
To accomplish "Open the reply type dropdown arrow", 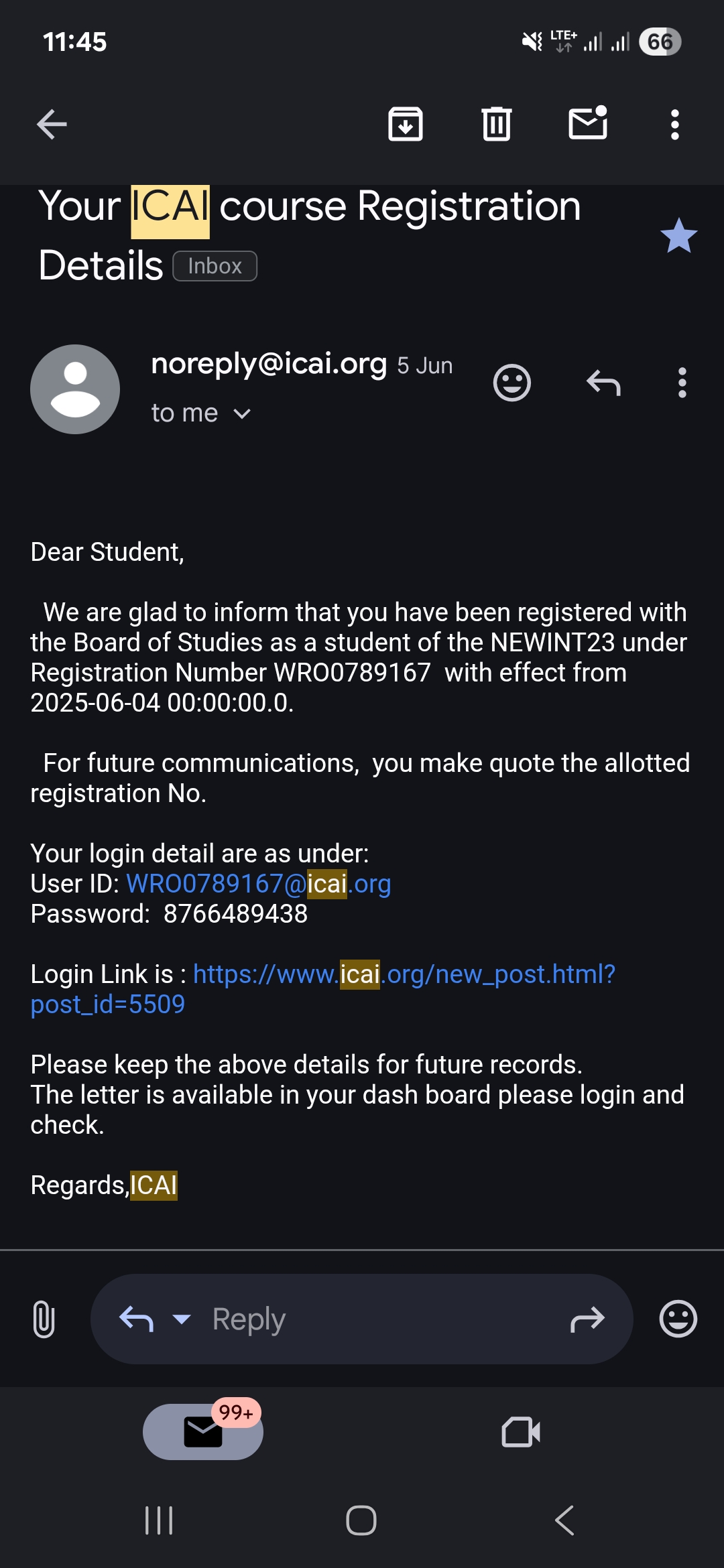I will [181, 1319].
